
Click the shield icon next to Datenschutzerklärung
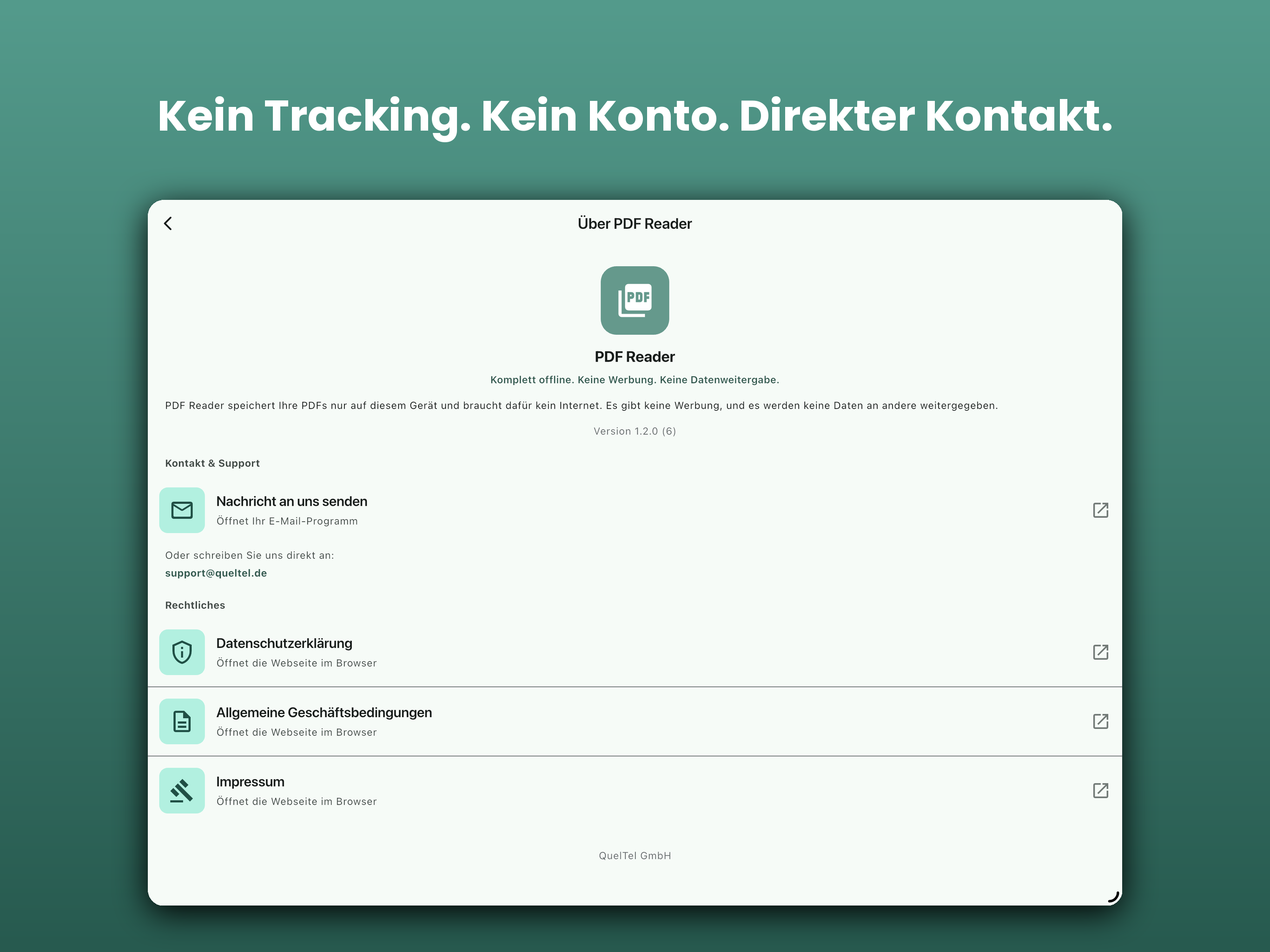(x=182, y=652)
